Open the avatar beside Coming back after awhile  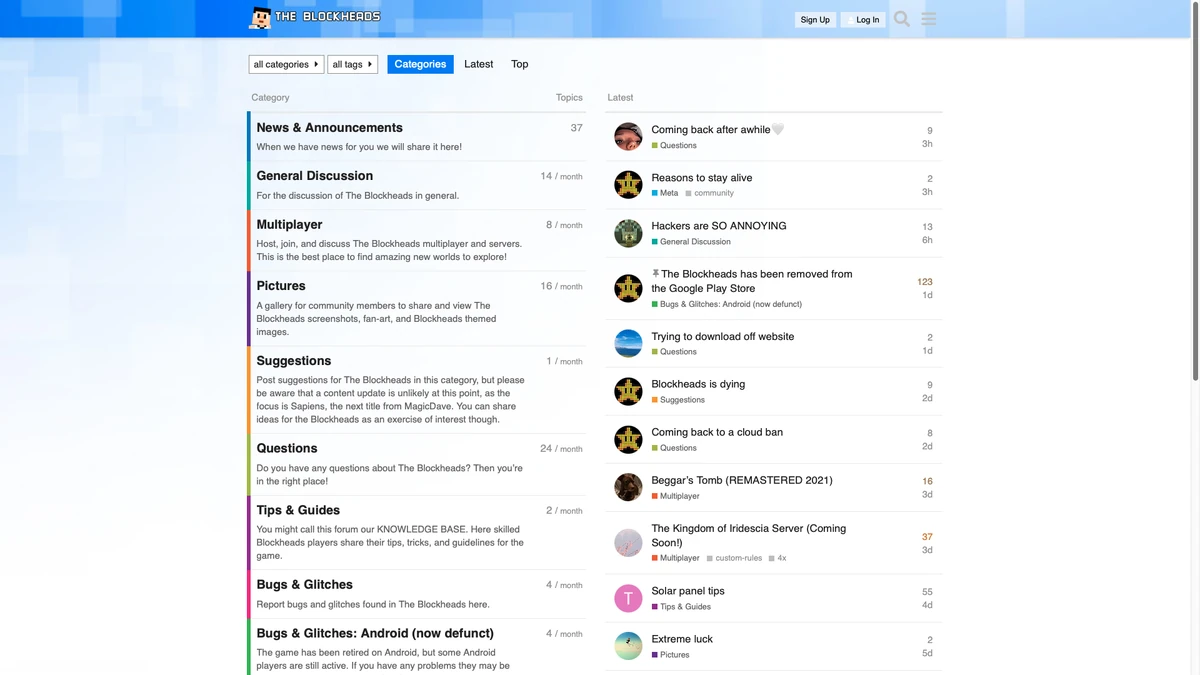628,136
